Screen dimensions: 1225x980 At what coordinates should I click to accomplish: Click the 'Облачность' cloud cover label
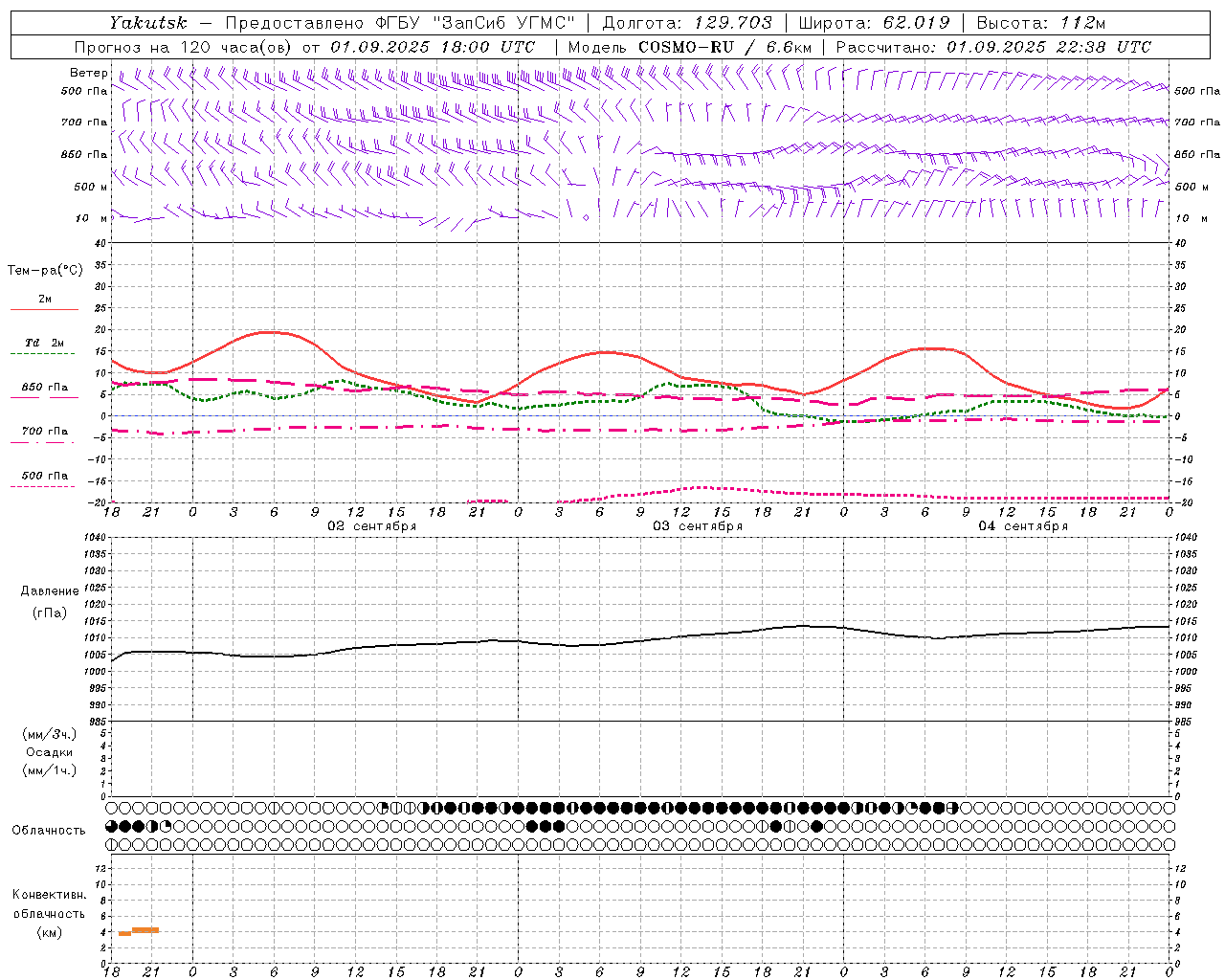point(49,831)
